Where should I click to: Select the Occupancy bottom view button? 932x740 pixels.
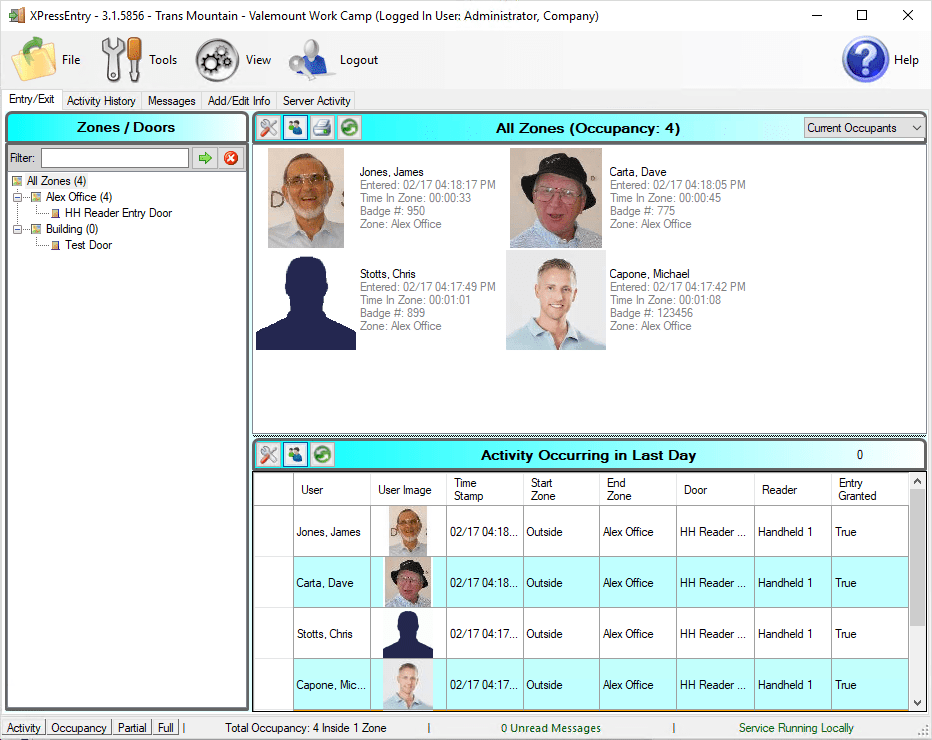click(x=78, y=728)
